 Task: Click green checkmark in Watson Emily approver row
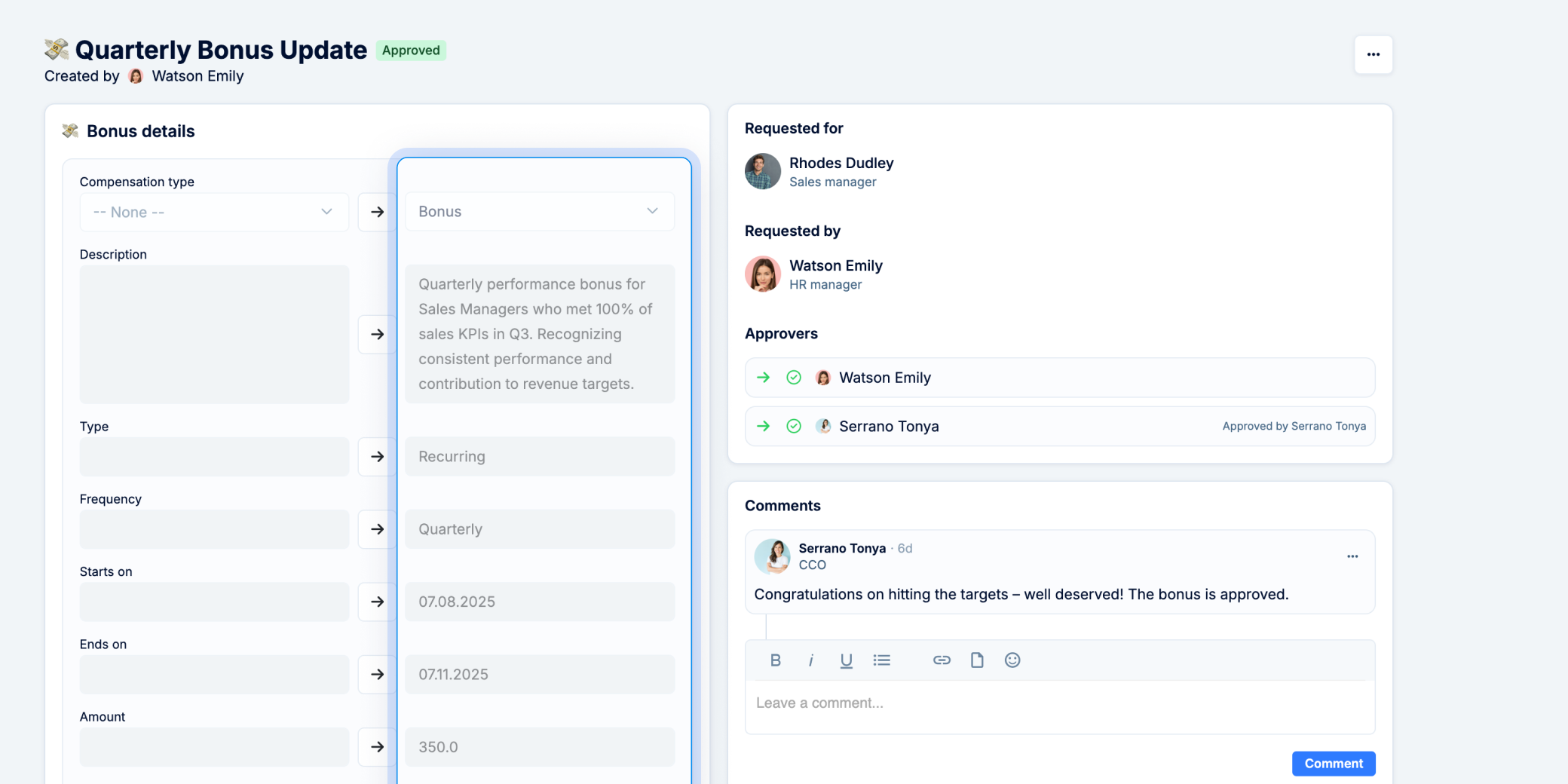(794, 377)
